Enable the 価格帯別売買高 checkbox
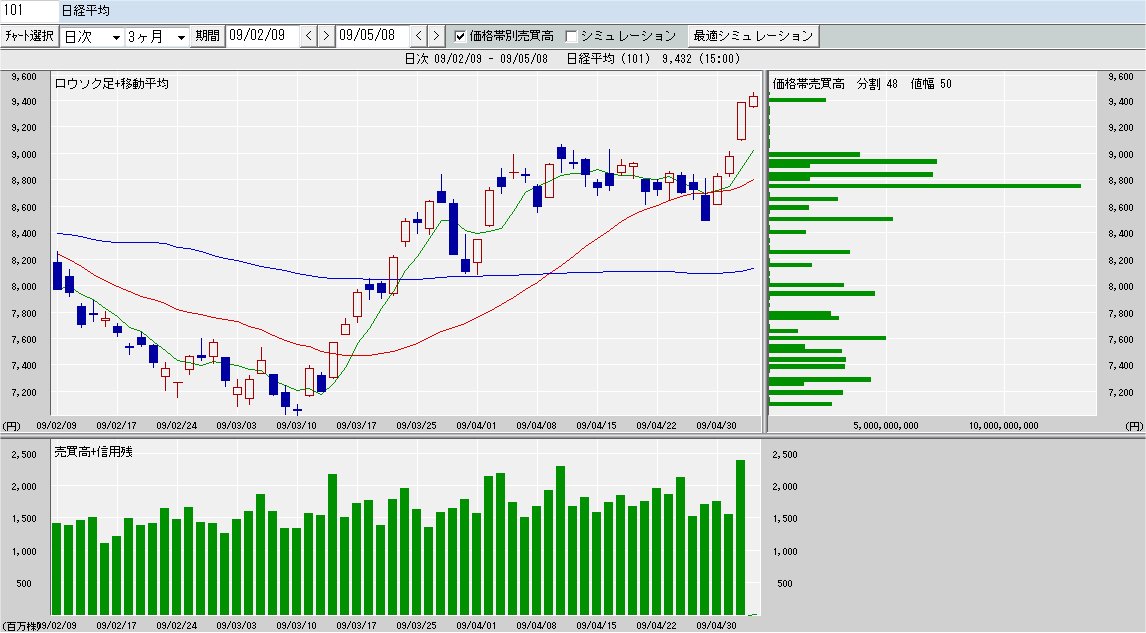 click(x=460, y=36)
